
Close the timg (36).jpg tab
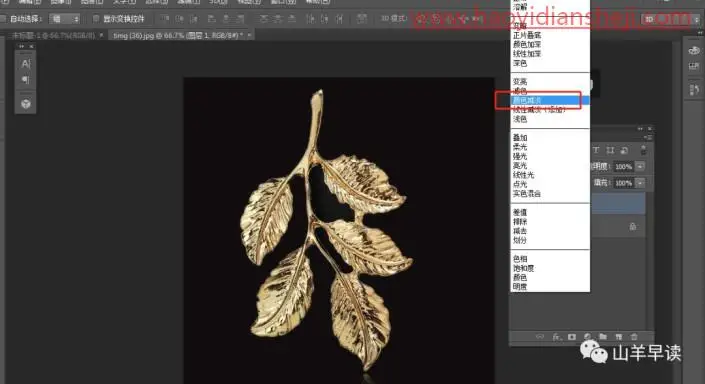click(x=249, y=35)
